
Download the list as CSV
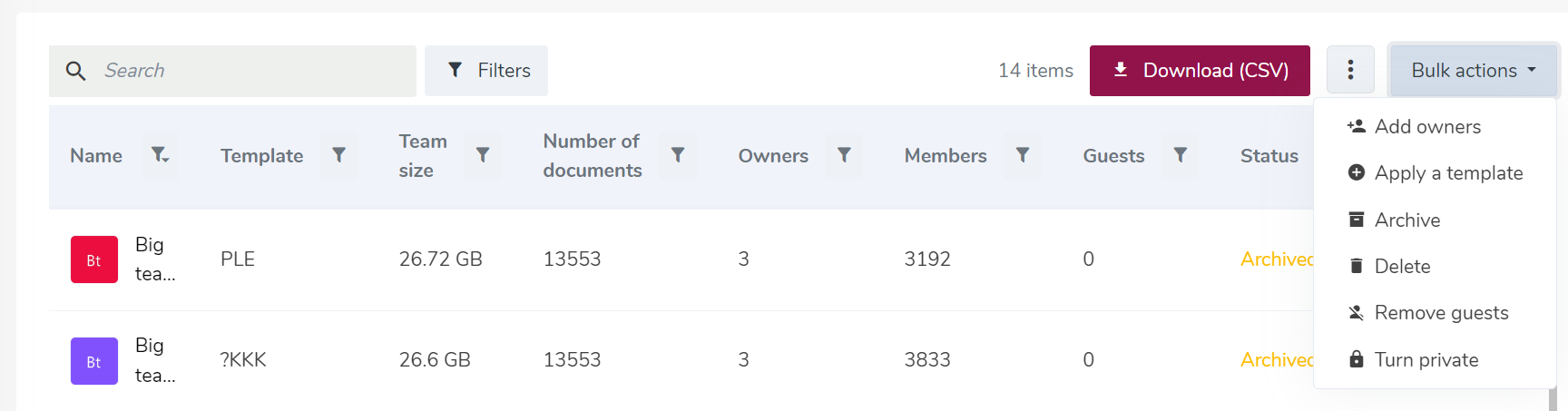click(x=1200, y=71)
